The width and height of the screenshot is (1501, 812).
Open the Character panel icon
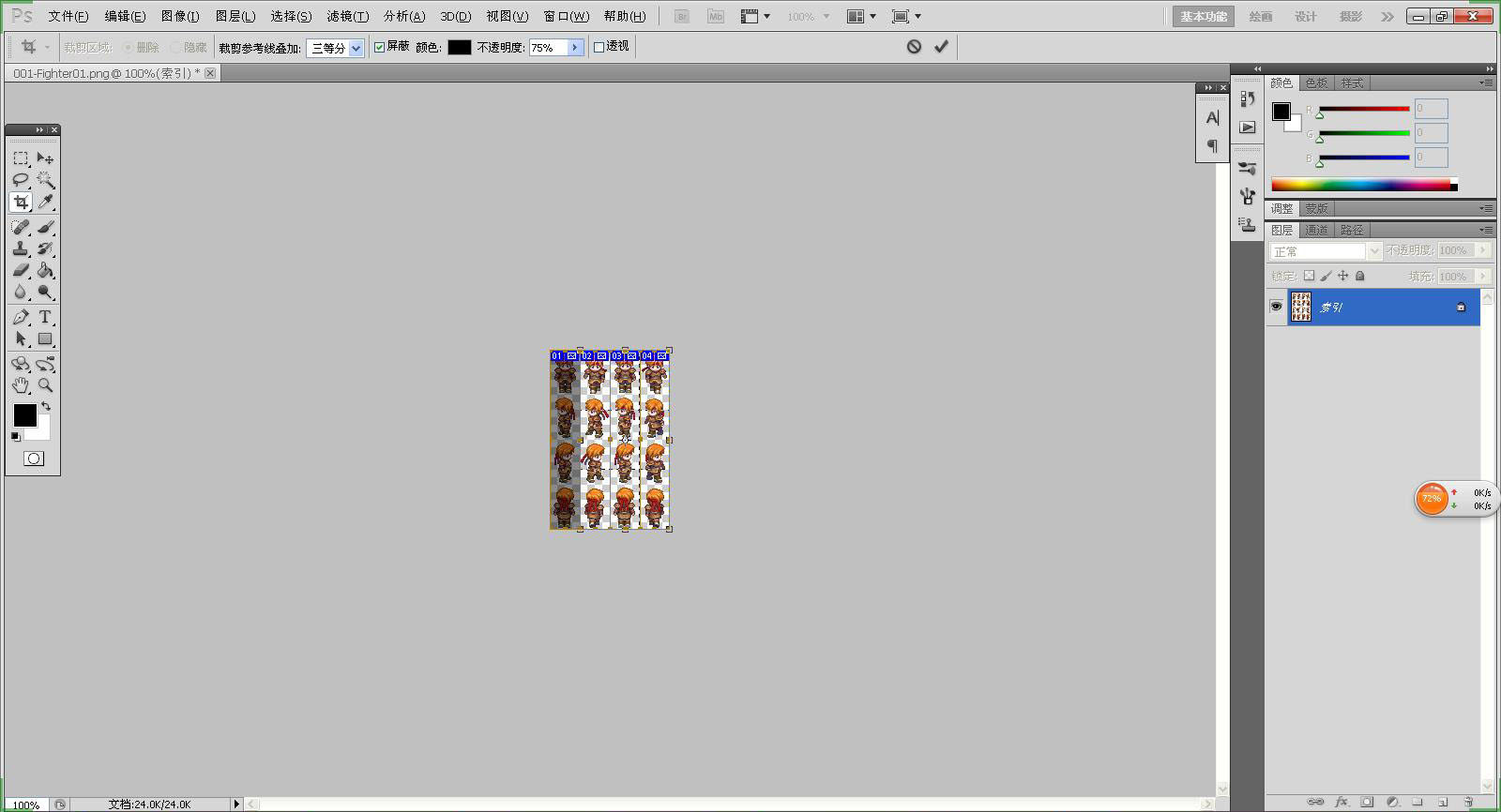[1212, 118]
